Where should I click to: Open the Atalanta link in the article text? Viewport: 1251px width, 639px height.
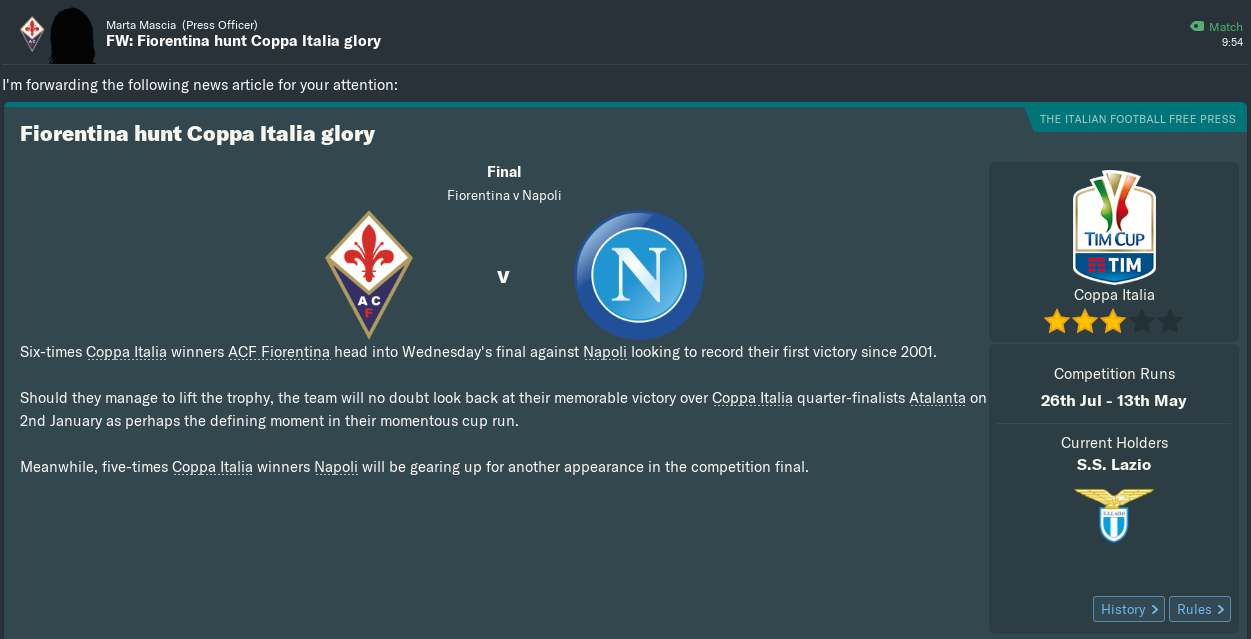[x=937, y=398]
